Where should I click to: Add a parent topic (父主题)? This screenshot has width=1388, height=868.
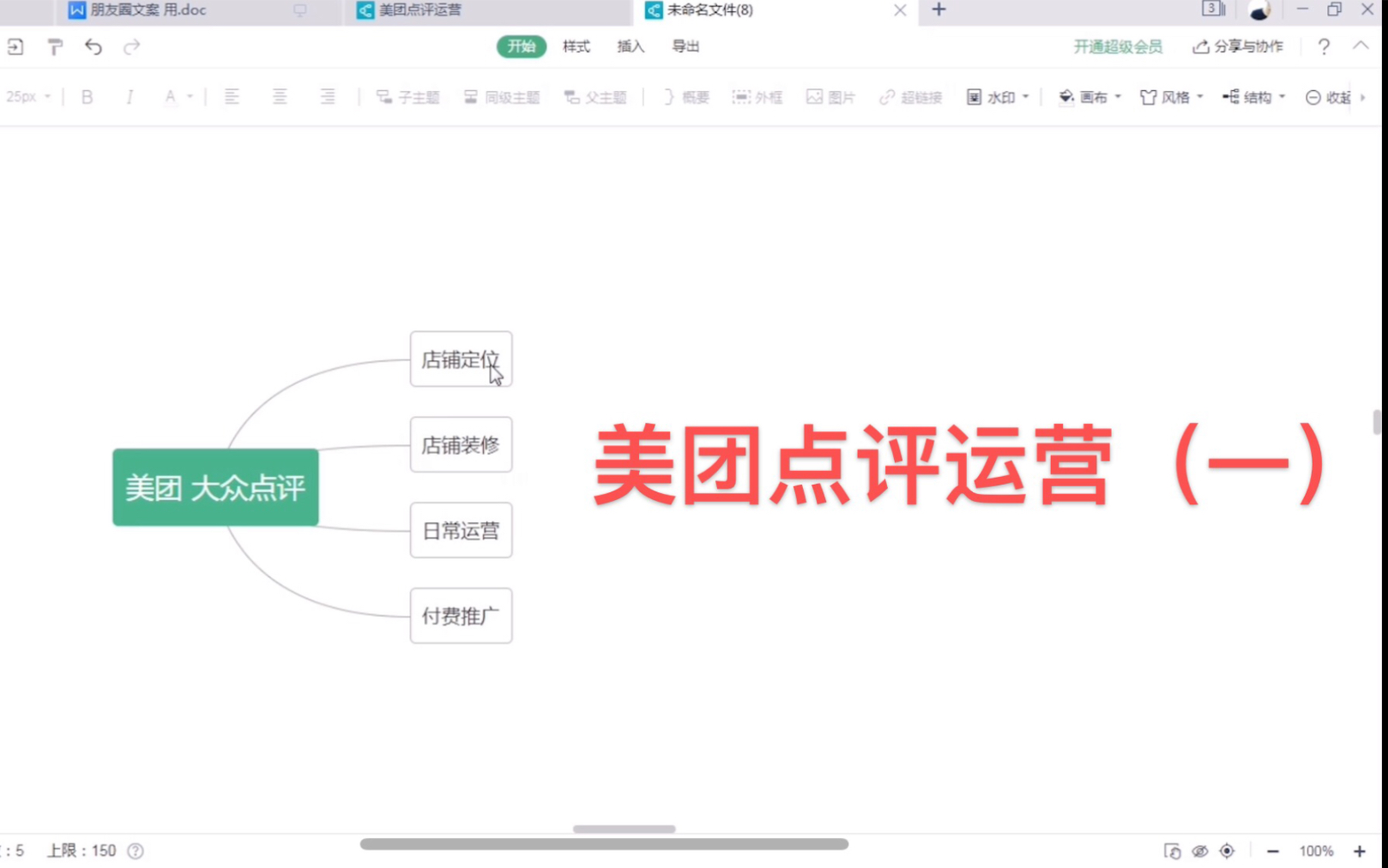595,97
